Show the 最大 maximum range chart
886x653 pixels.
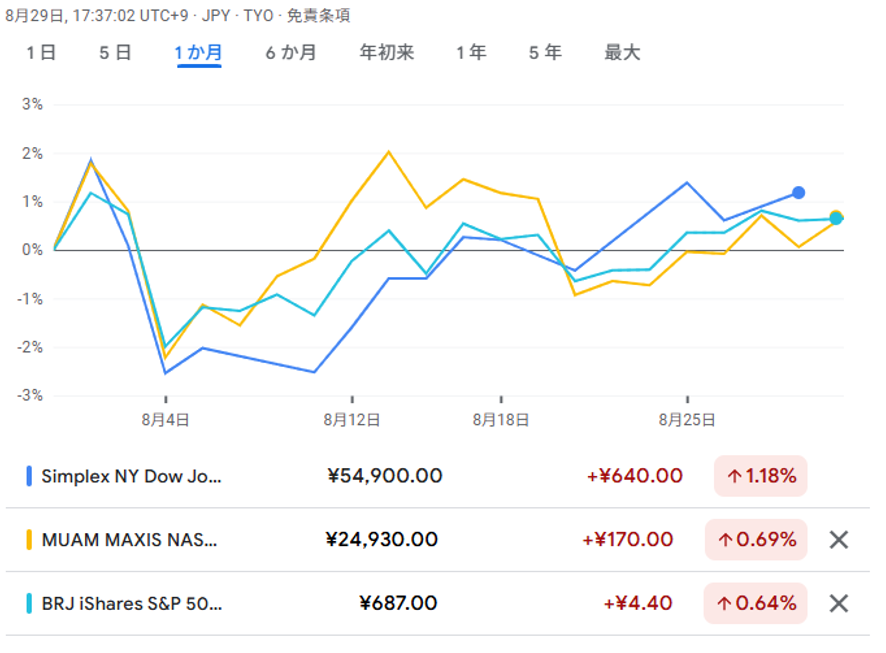622,53
